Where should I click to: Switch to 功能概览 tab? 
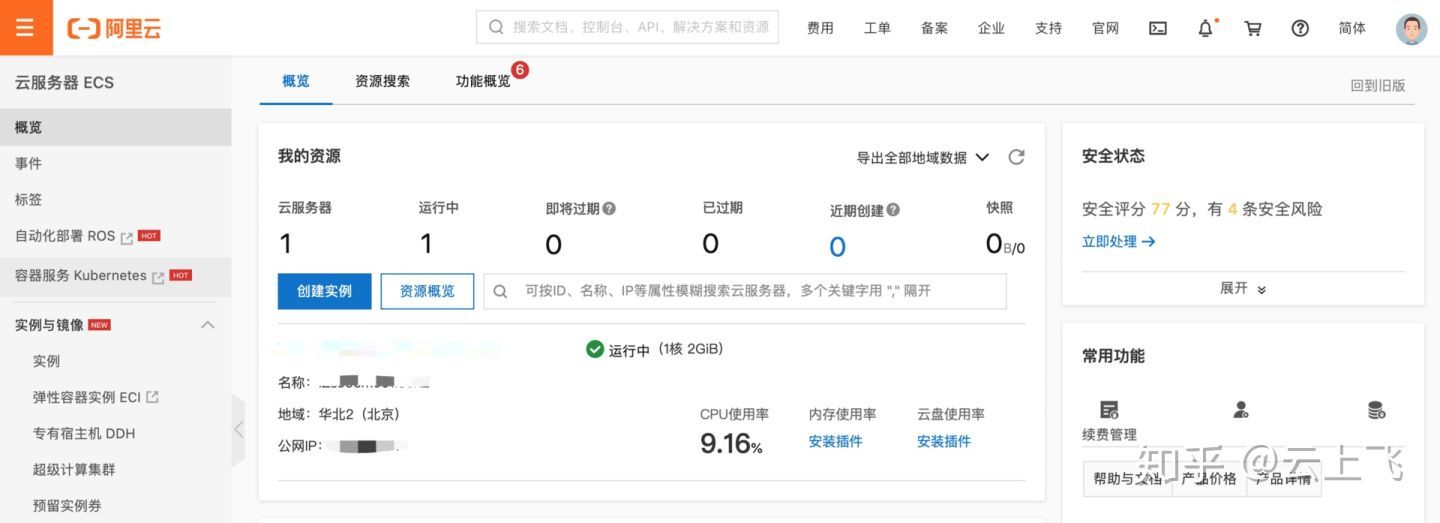click(x=483, y=81)
